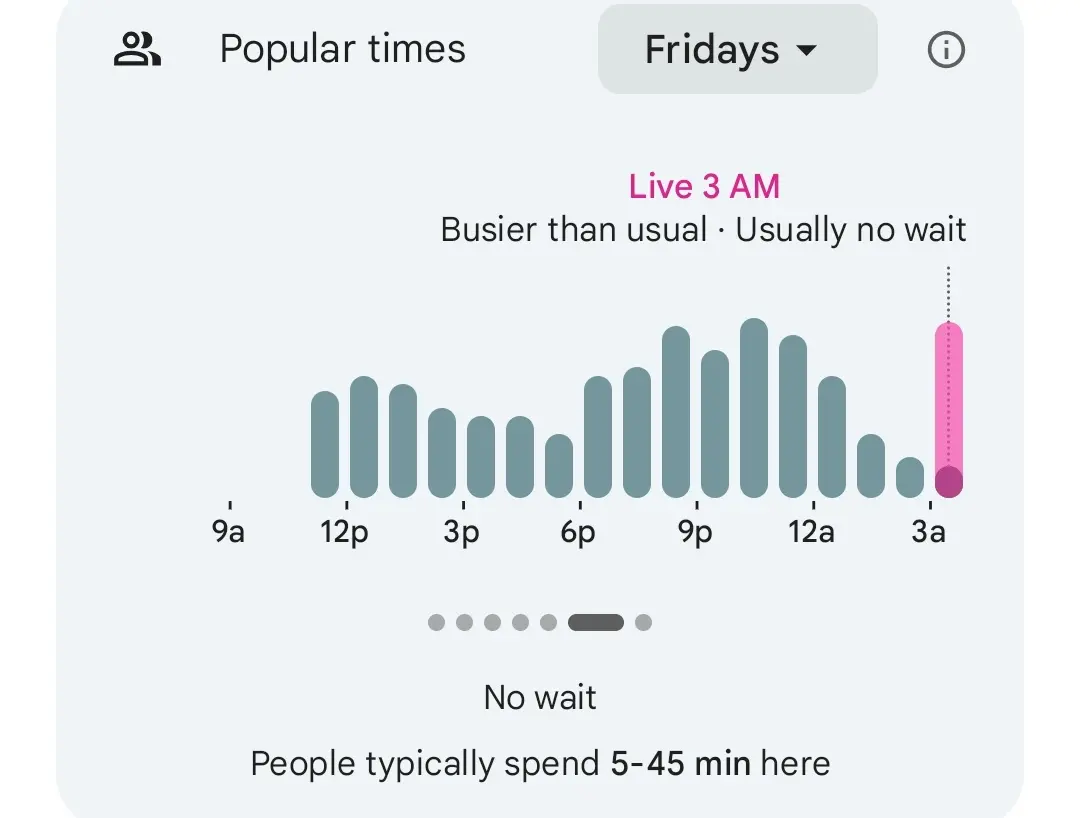
Task: Click the third page indicator dot
Action: coord(492,622)
